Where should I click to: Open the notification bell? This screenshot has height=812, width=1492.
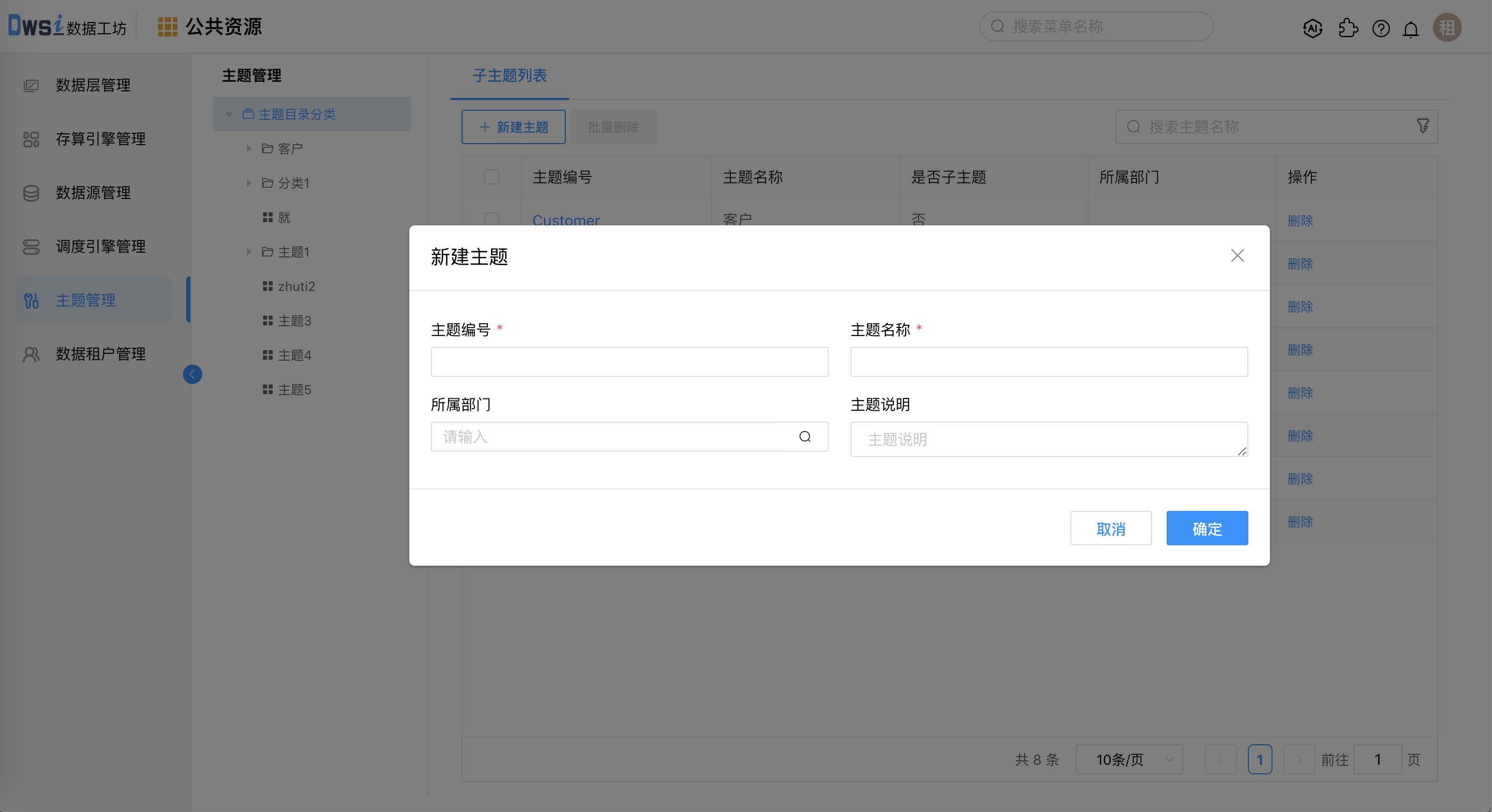1411,28
